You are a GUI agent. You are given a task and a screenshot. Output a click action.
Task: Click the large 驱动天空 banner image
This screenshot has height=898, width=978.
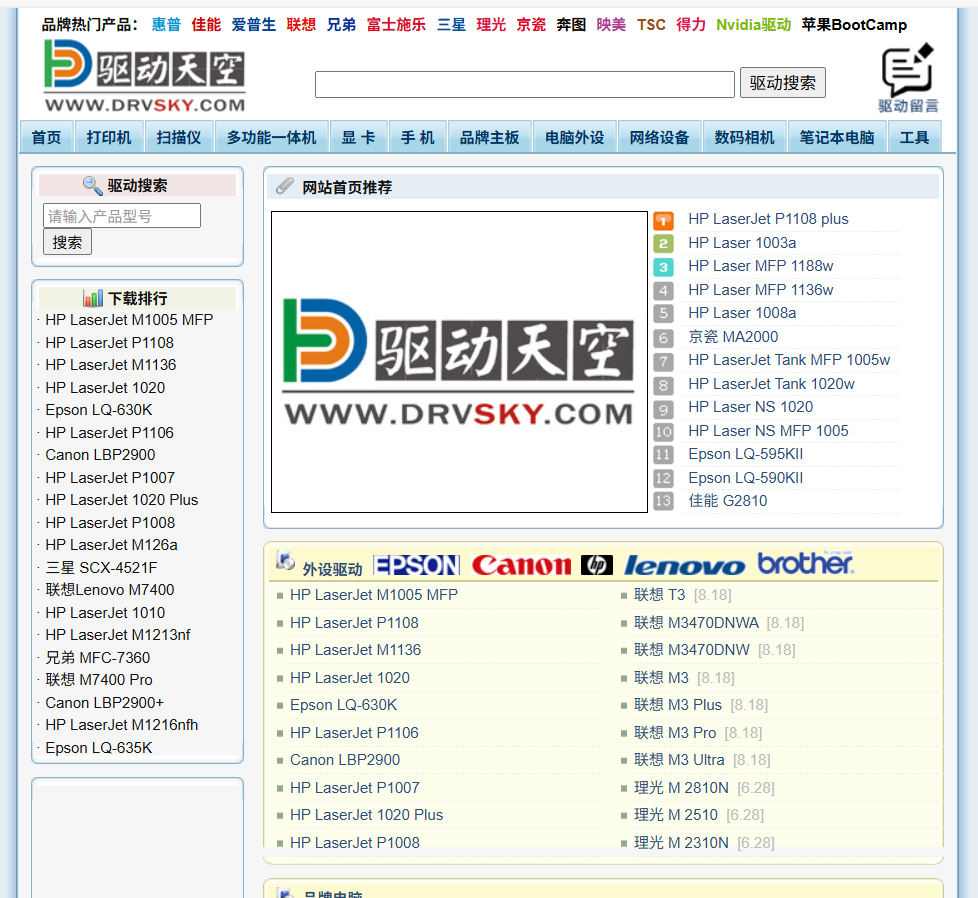[459, 362]
